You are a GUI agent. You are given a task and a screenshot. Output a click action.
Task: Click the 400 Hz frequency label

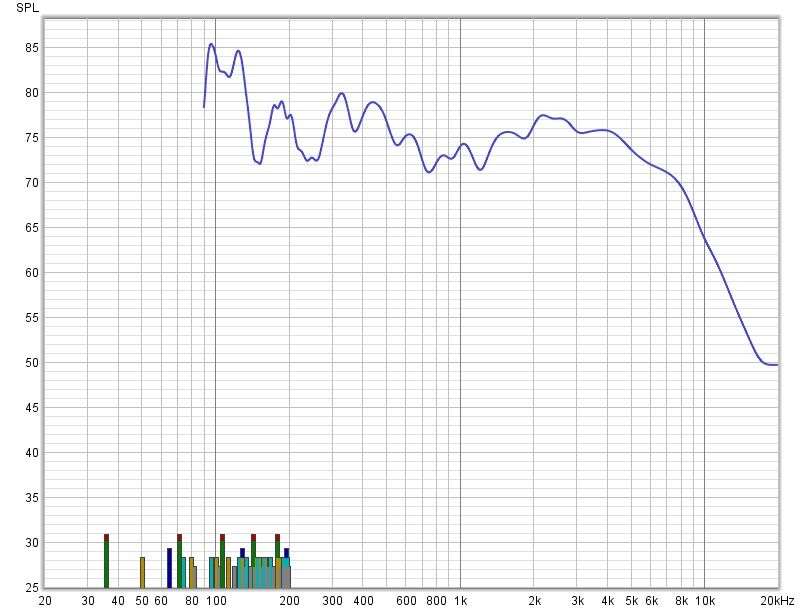363,601
